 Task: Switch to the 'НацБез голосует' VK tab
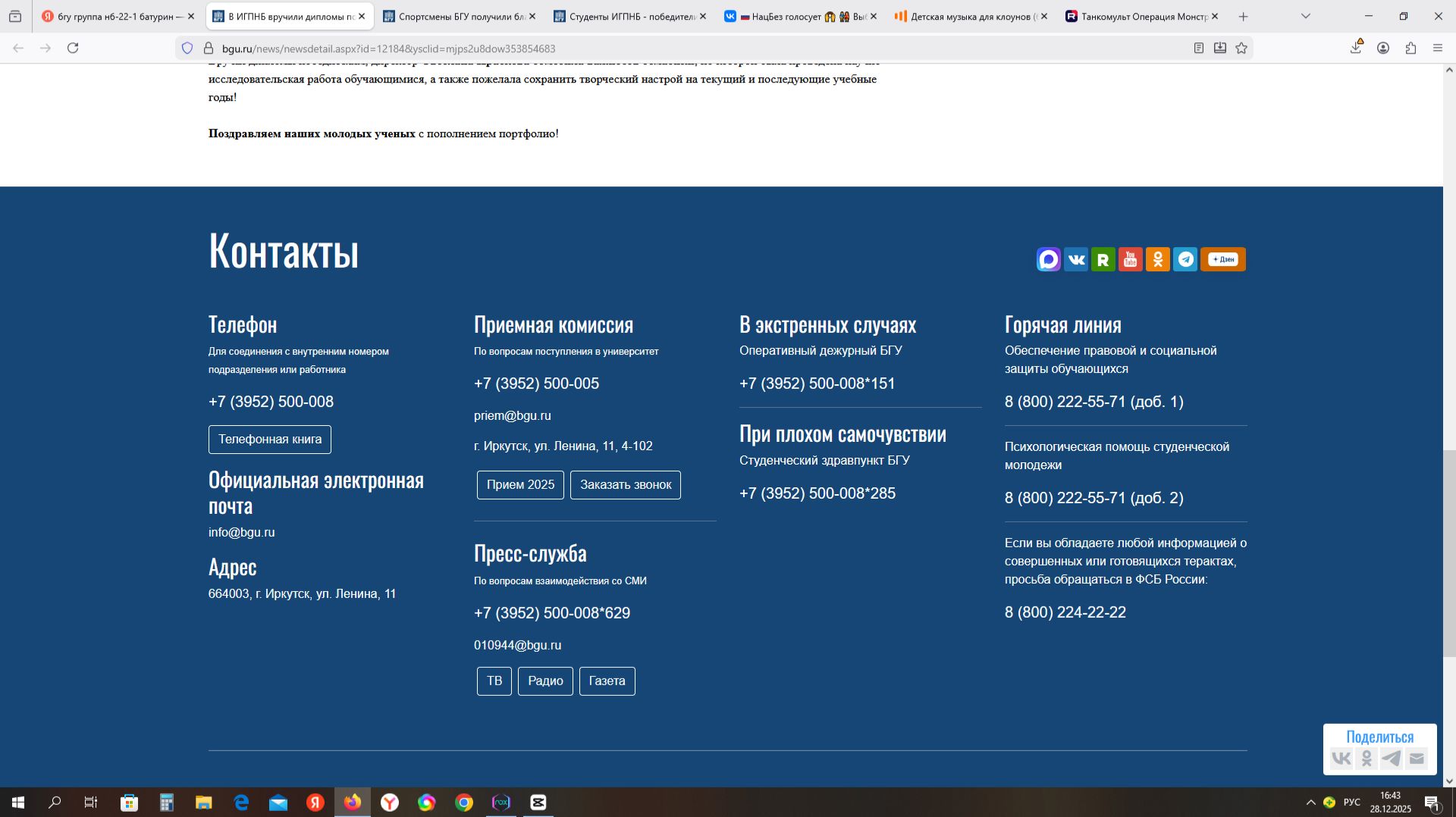click(802, 16)
